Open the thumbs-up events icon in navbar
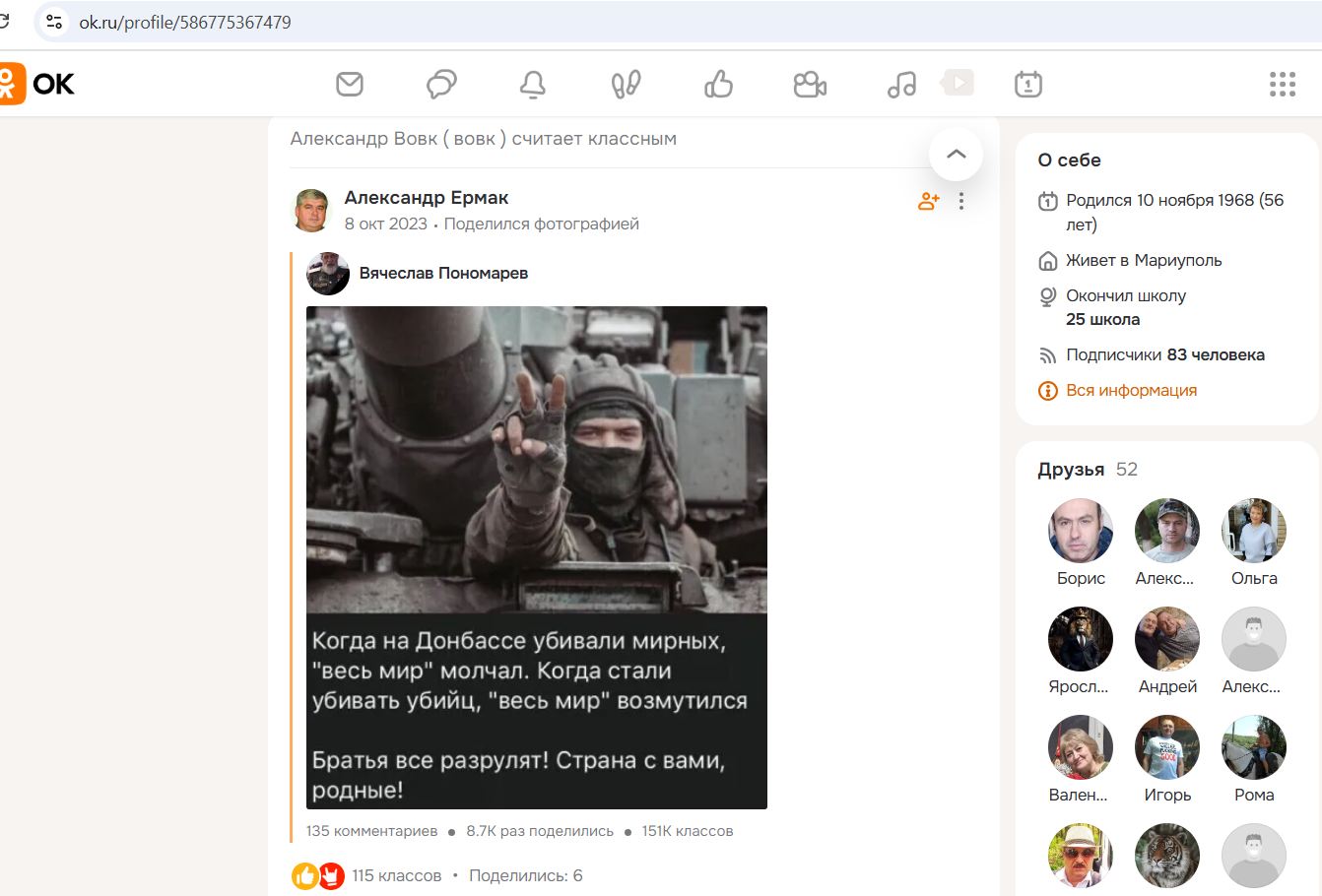The width and height of the screenshot is (1322, 896). pyautogui.click(x=718, y=85)
